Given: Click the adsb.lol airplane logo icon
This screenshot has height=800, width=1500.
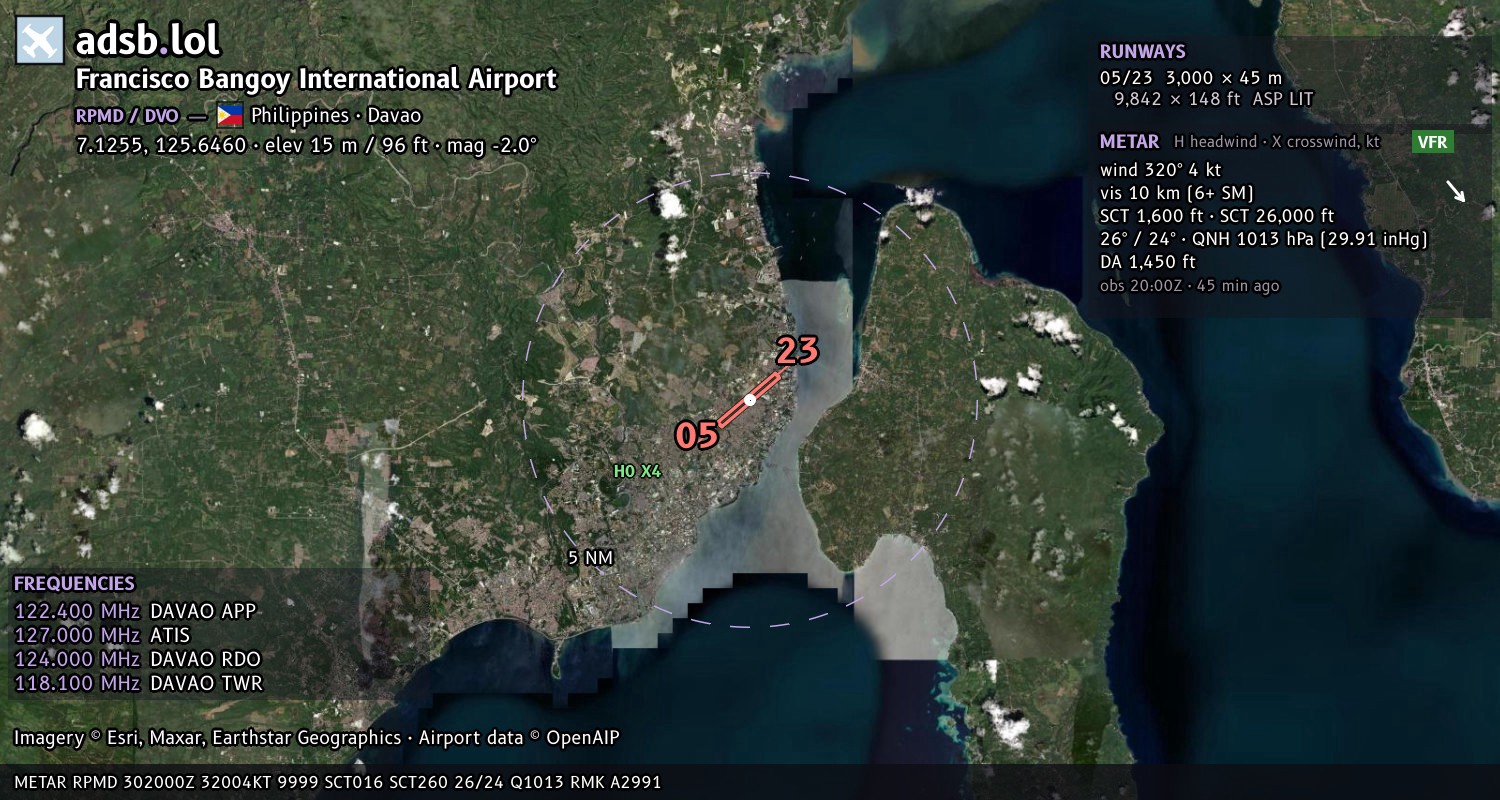Looking at the screenshot, I should pyautogui.click(x=40, y=41).
